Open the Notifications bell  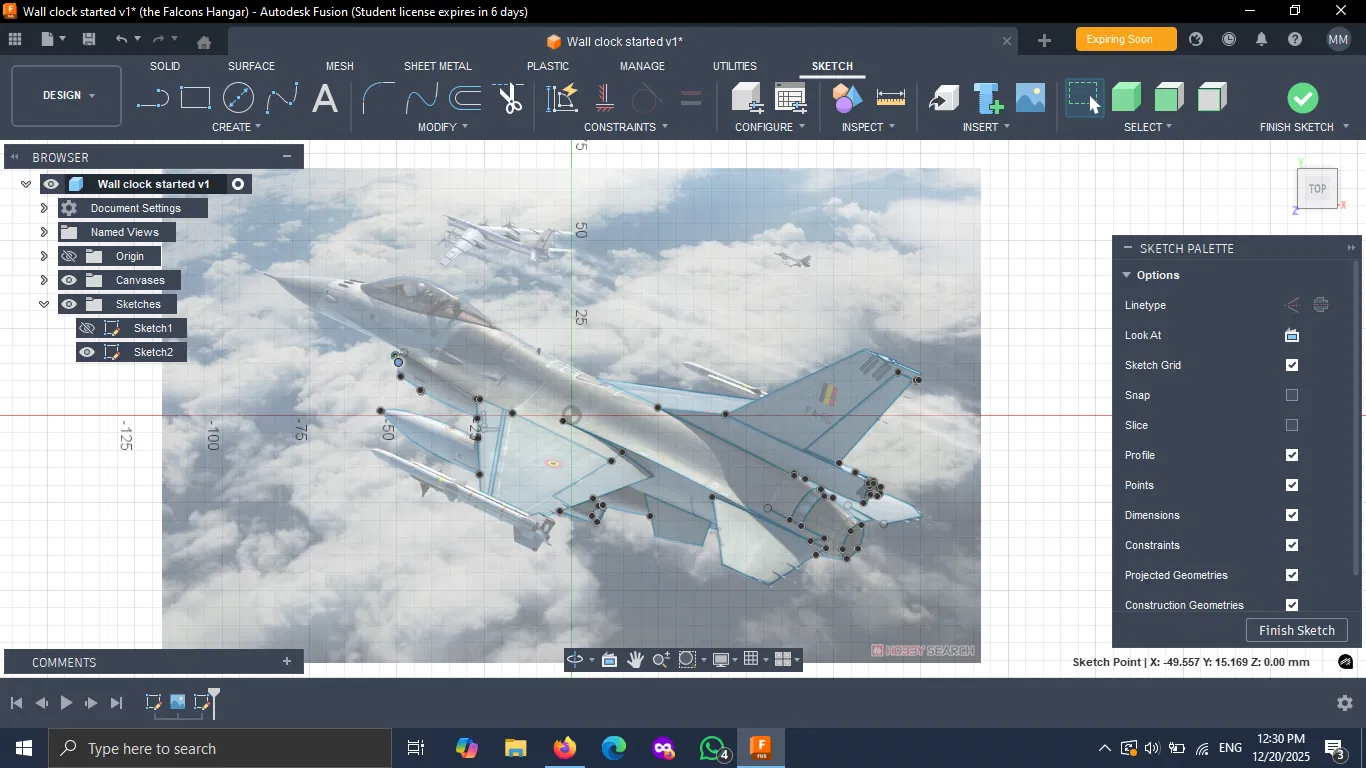1262,40
